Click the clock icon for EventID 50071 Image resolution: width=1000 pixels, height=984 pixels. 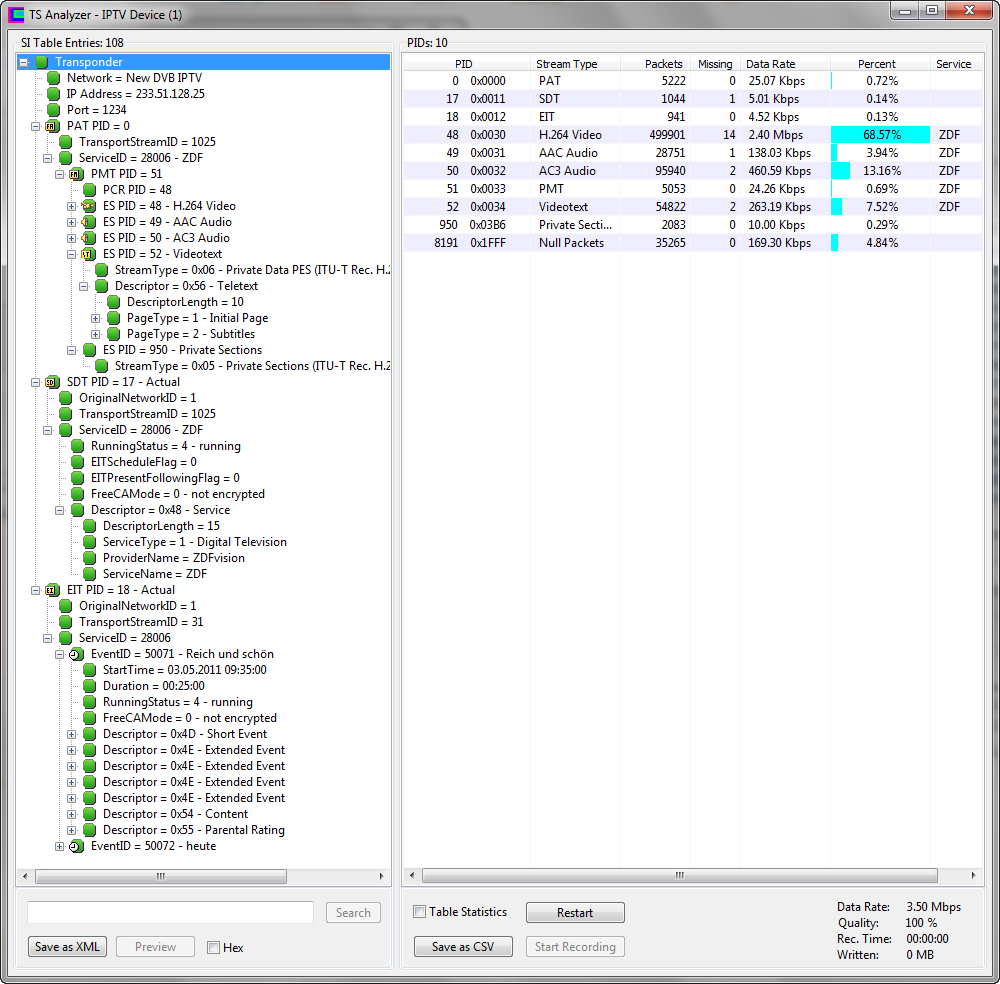[76, 654]
